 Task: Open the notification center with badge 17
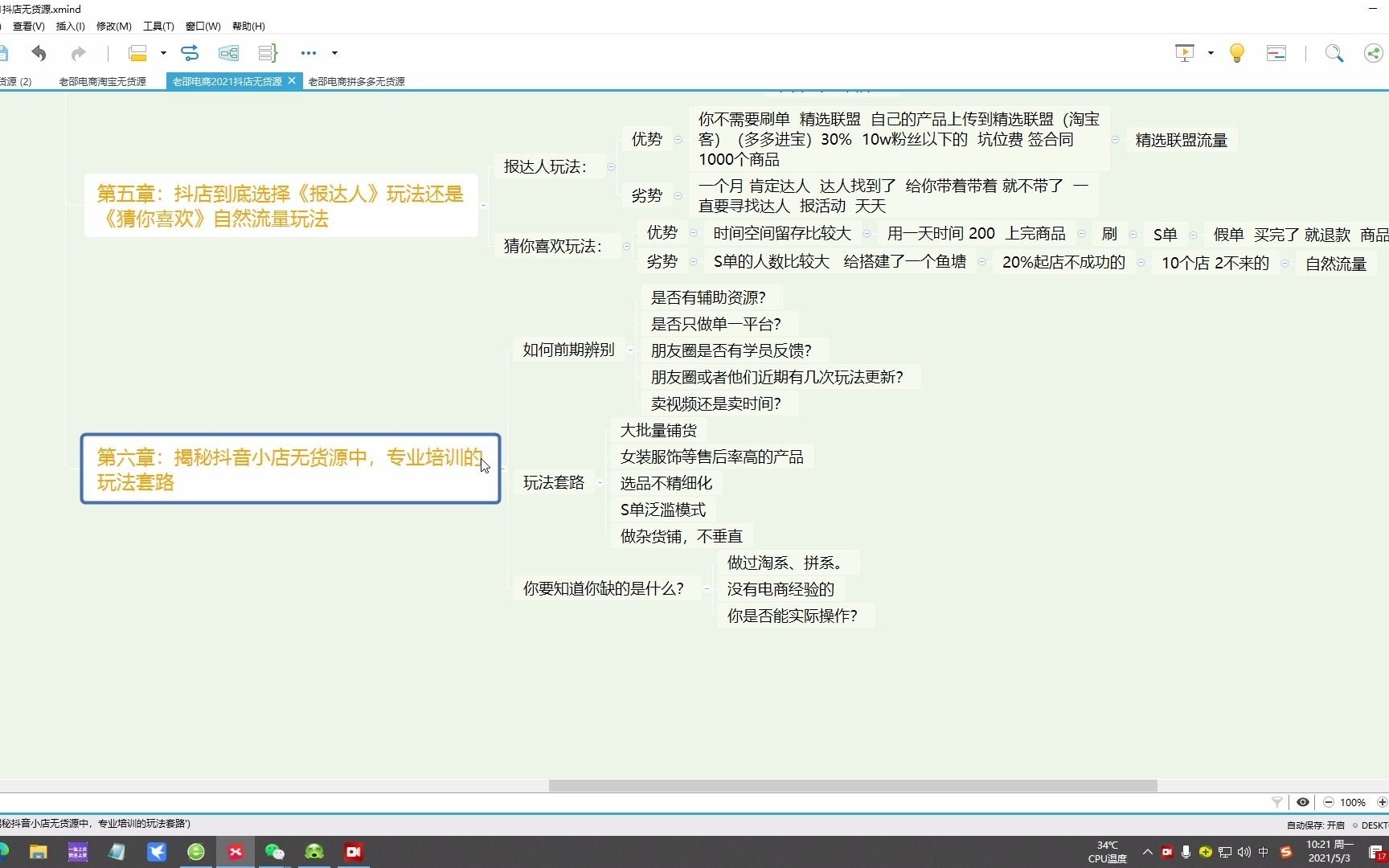pos(1378,853)
